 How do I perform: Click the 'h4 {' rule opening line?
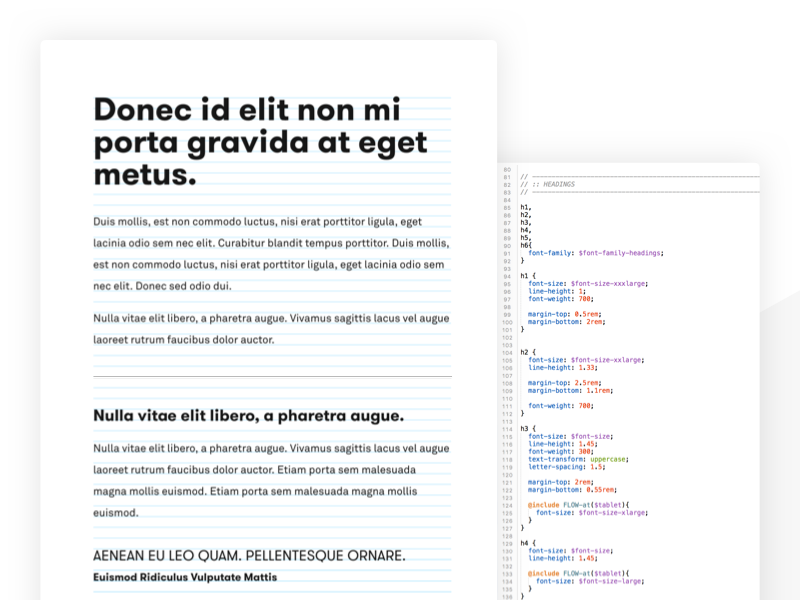click(528, 543)
